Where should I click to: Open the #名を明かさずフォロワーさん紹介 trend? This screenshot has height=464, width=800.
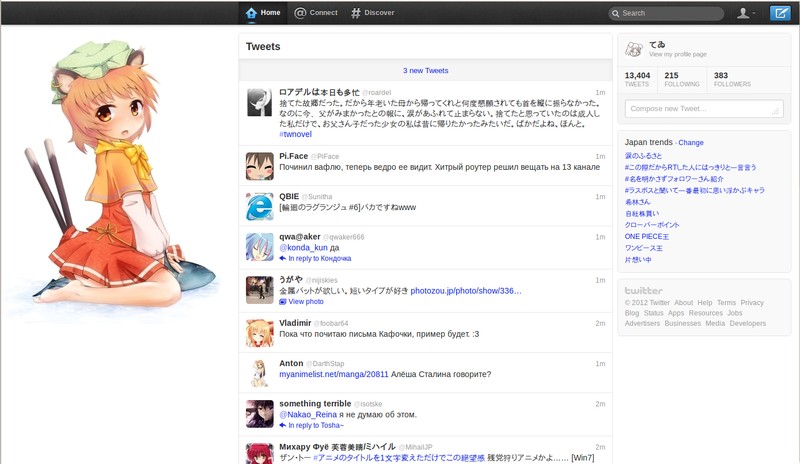[x=674, y=179]
